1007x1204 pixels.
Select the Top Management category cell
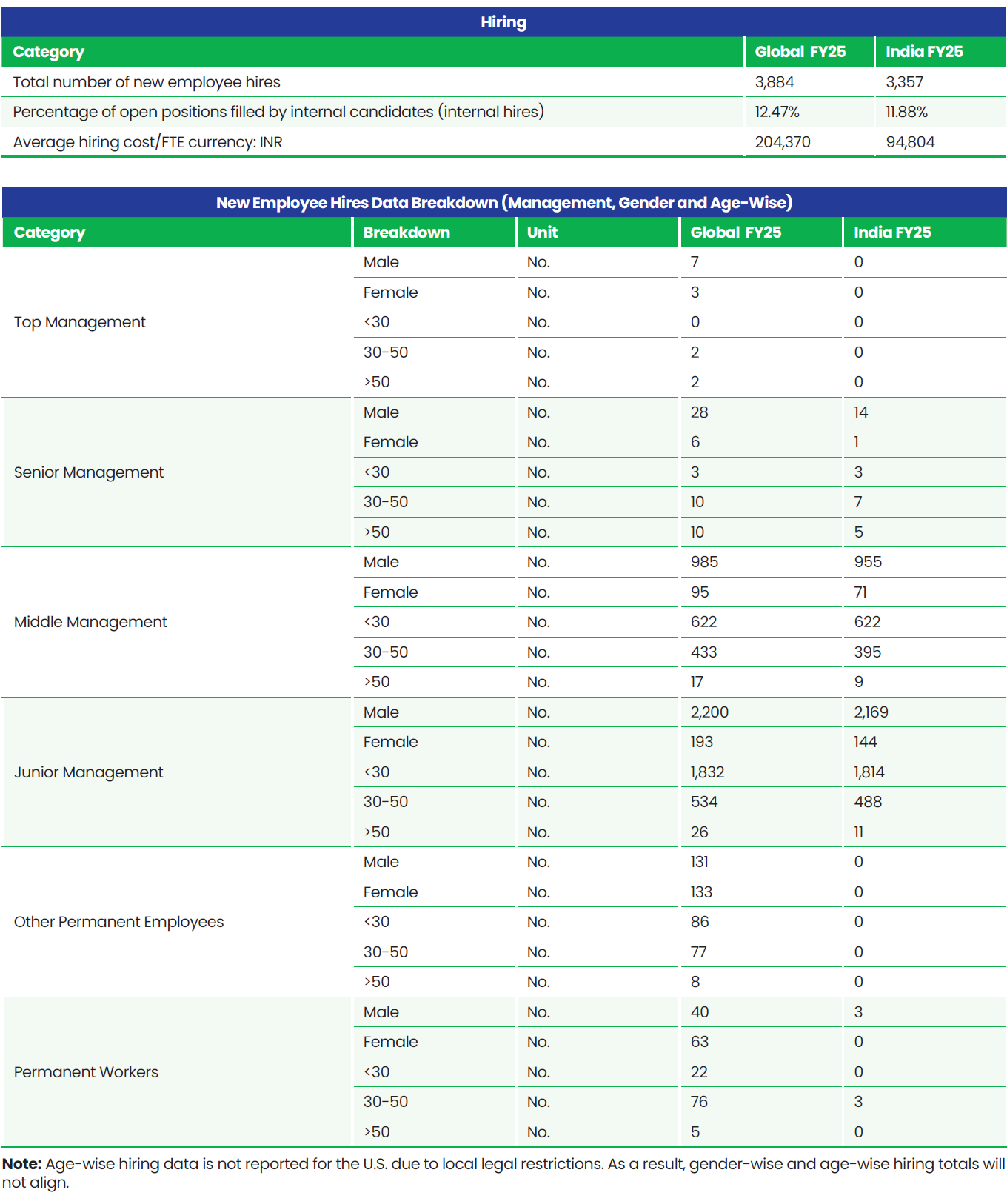click(x=176, y=322)
